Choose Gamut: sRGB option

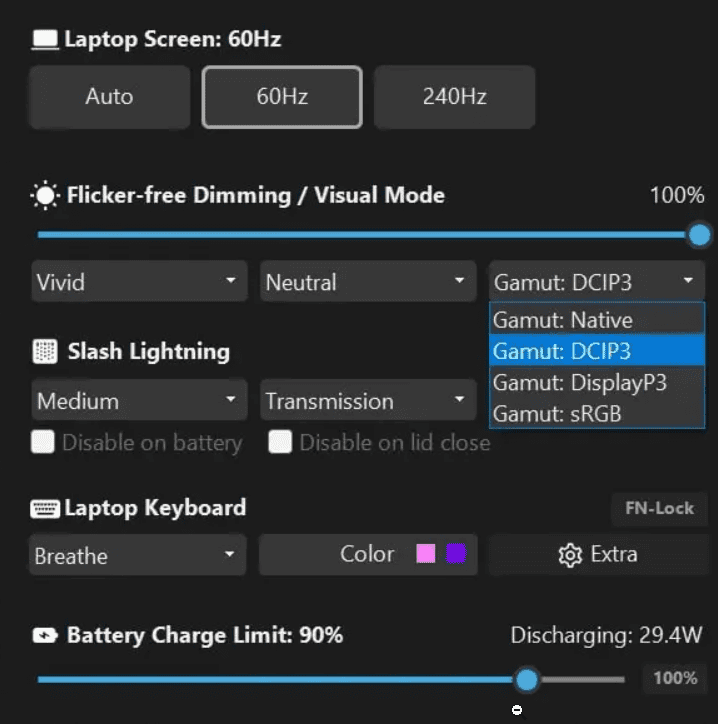pyautogui.click(x=597, y=413)
